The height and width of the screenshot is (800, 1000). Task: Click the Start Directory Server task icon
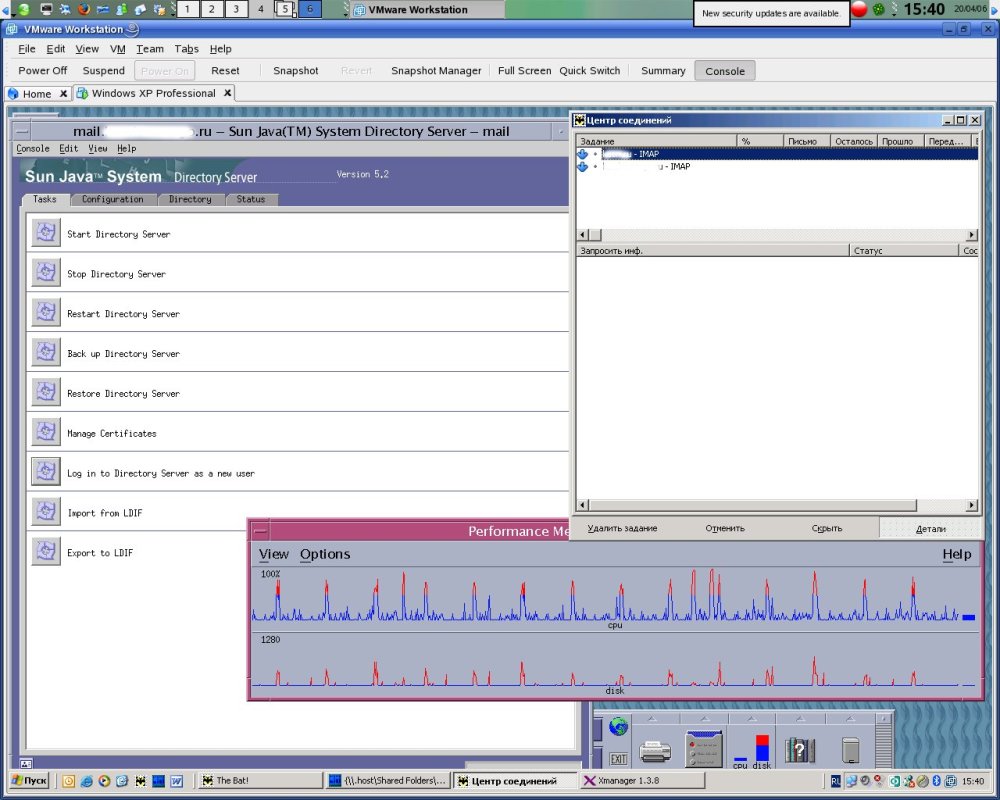pos(46,233)
